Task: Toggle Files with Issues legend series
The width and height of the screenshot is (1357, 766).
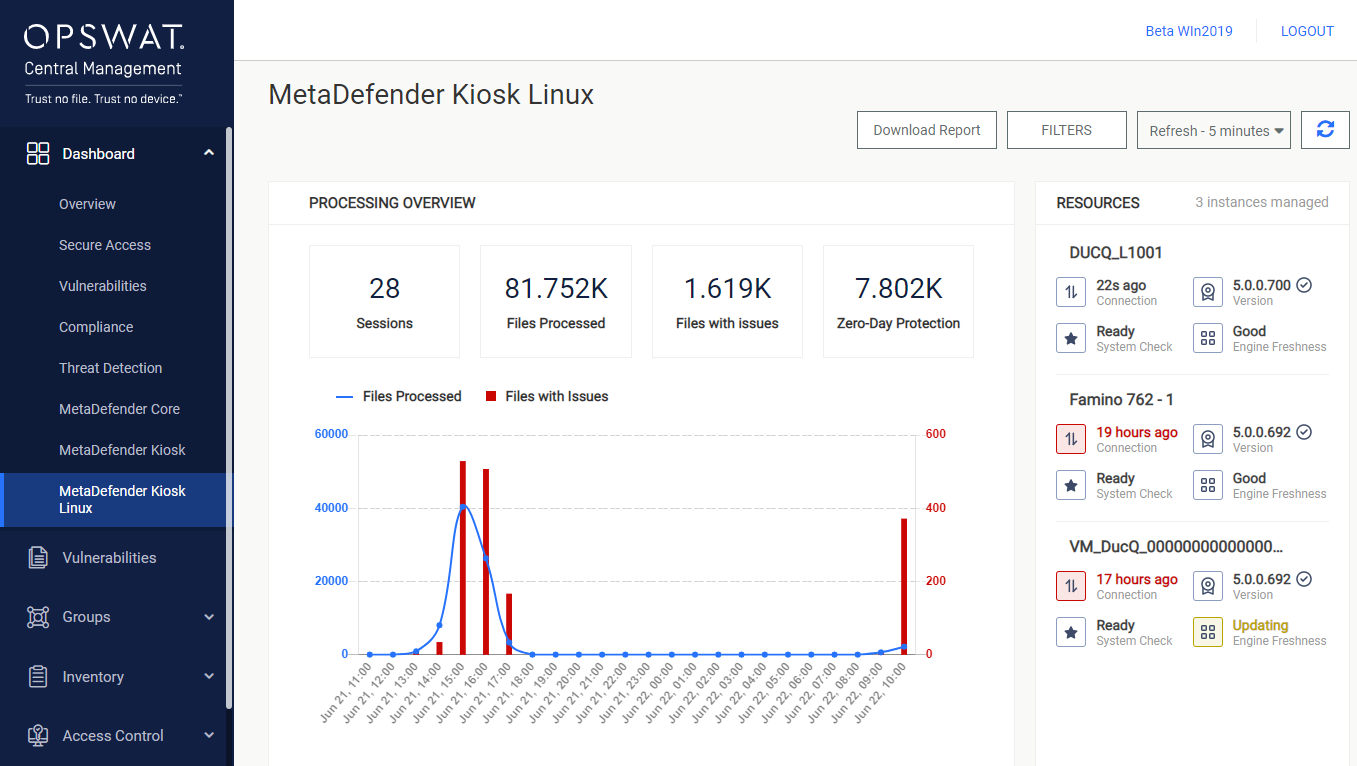Action: coord(547,396)
